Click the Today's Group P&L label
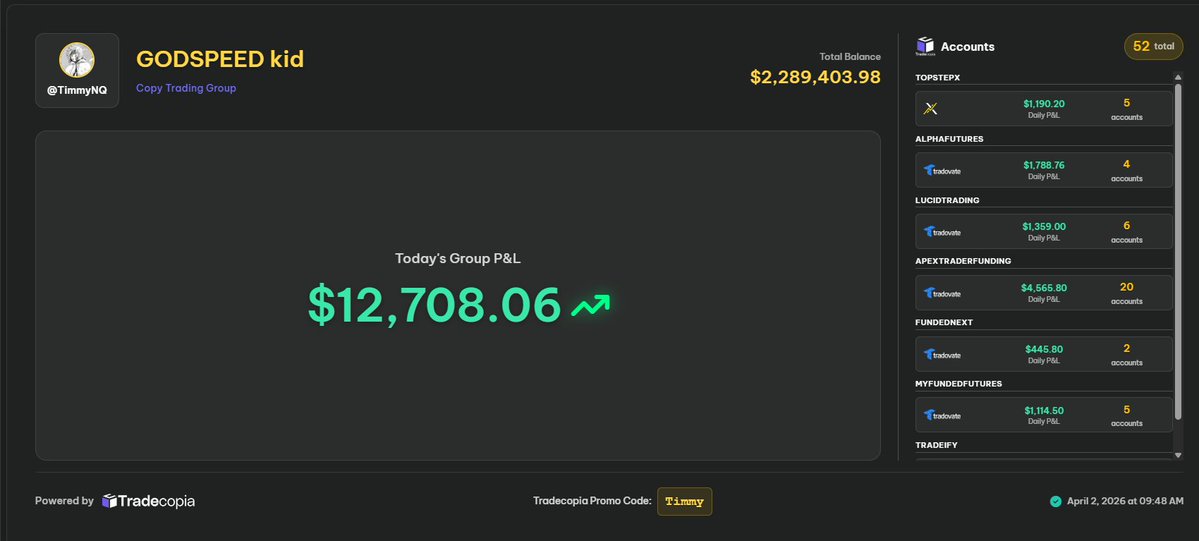 (x=458, y=259)
